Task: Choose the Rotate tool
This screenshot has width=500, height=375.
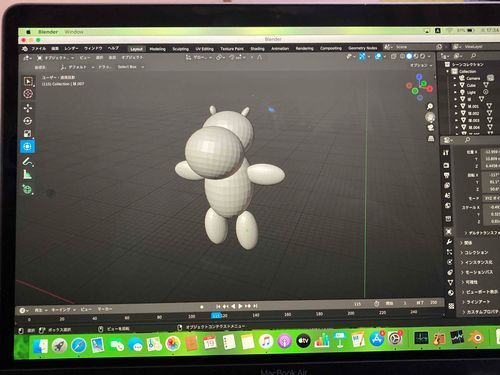Action: pyautogui.click(x=28, y=121)
